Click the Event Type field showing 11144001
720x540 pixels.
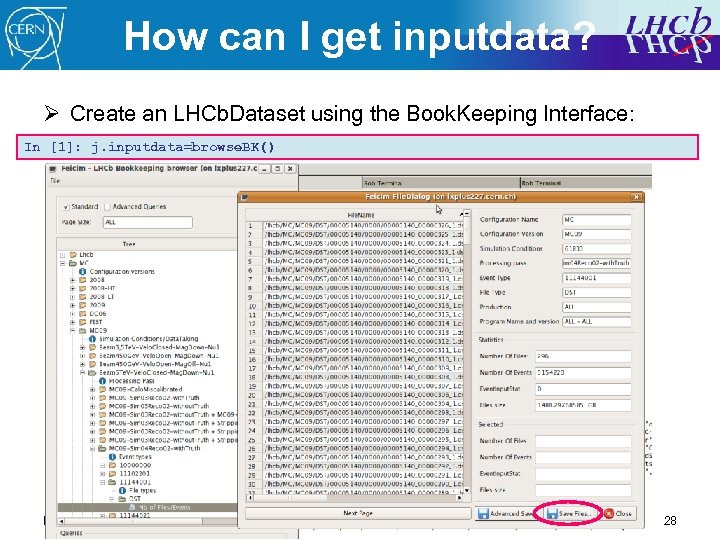[x=596, y=278]
